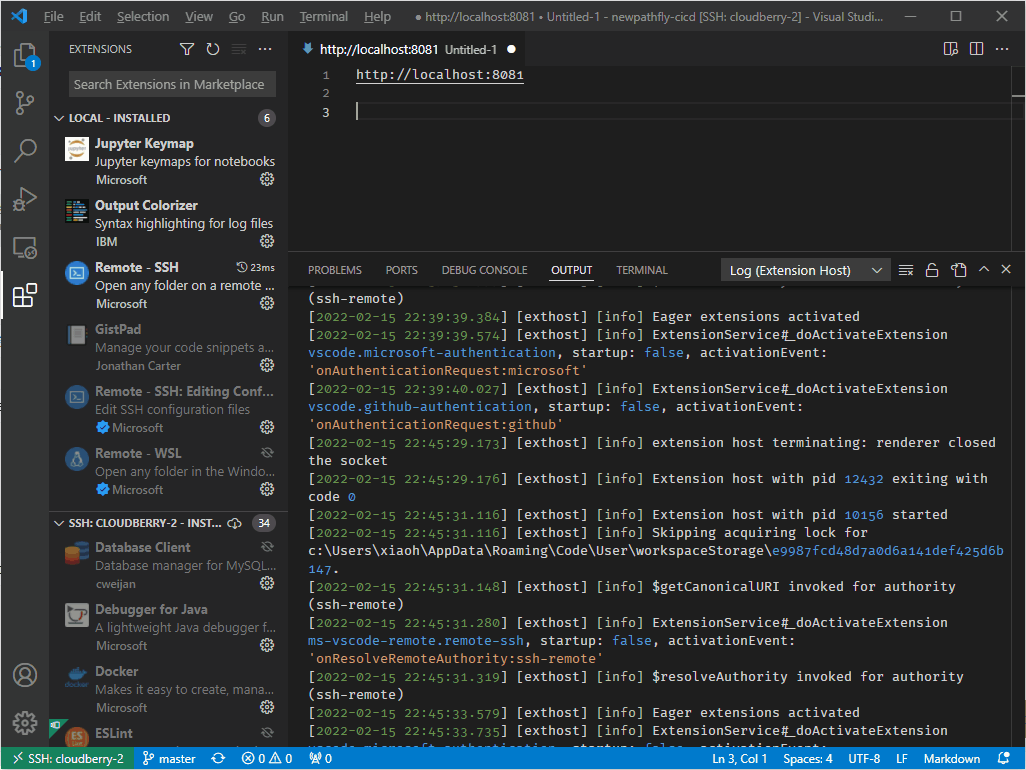Open the Go menu
This screenshot has height=770, width=1026.
point(237,17)
